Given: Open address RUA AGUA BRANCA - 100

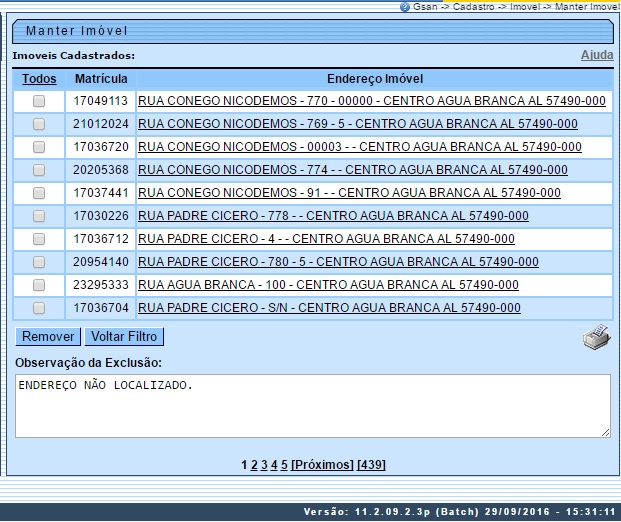Looking at the screenshot, I should point(328,285).
